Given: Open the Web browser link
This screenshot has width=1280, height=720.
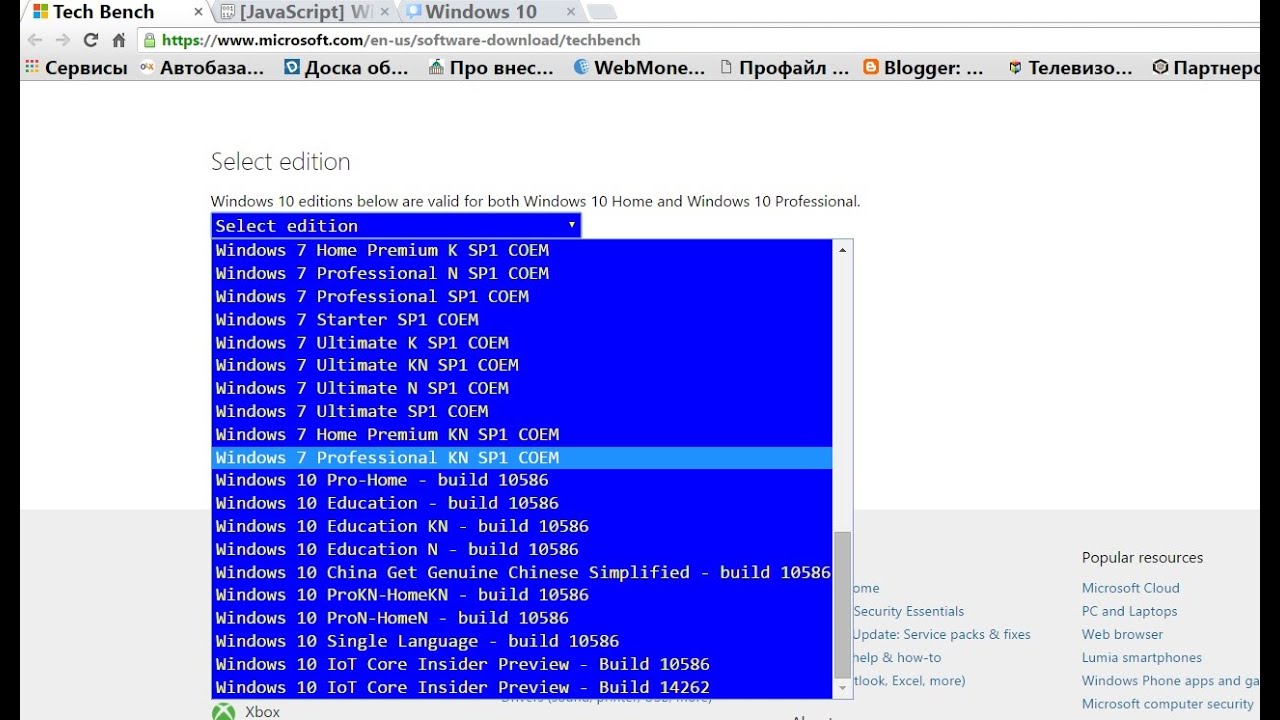Looking at the screenshot, I should (x=1122, y=634).
